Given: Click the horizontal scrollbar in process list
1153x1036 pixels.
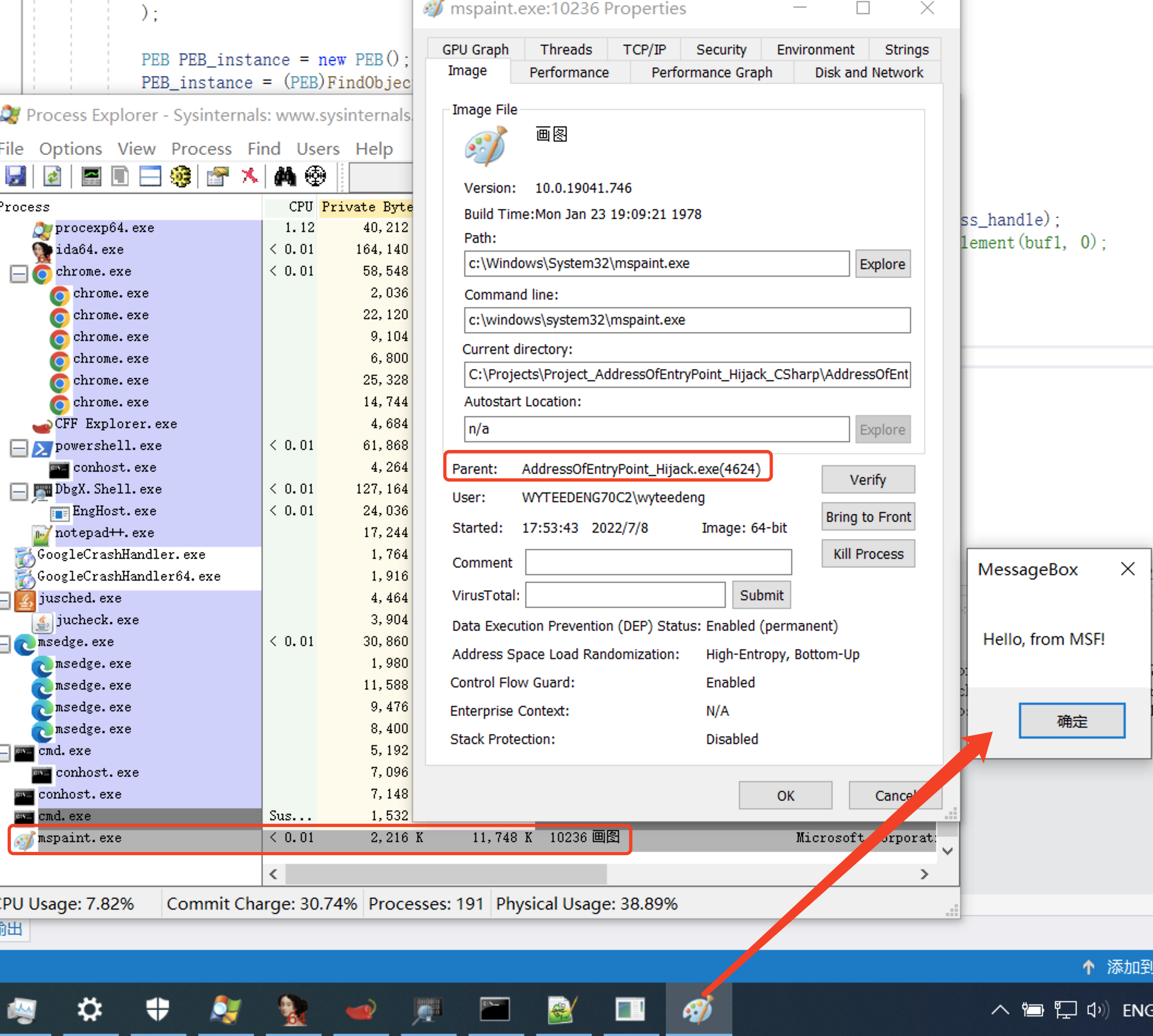Looking at the screenshot, I should pos(446,874).
